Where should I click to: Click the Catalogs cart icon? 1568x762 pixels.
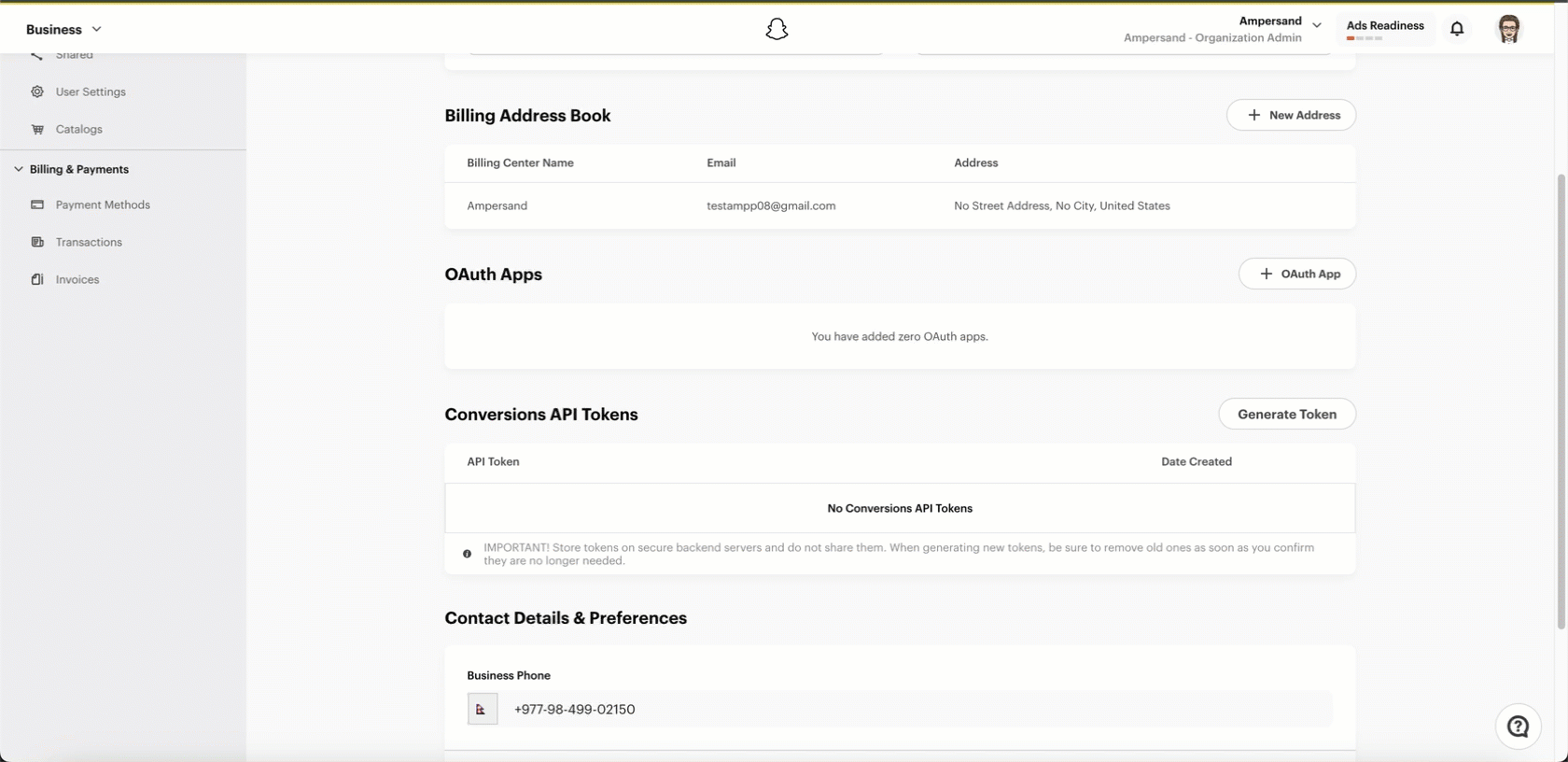tap(37, 129)
